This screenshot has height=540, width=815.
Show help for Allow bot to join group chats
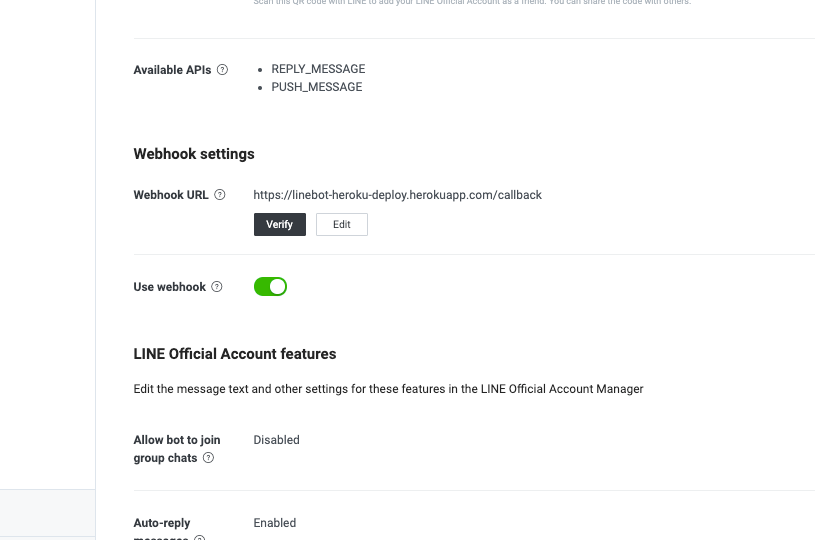(209, 458)
